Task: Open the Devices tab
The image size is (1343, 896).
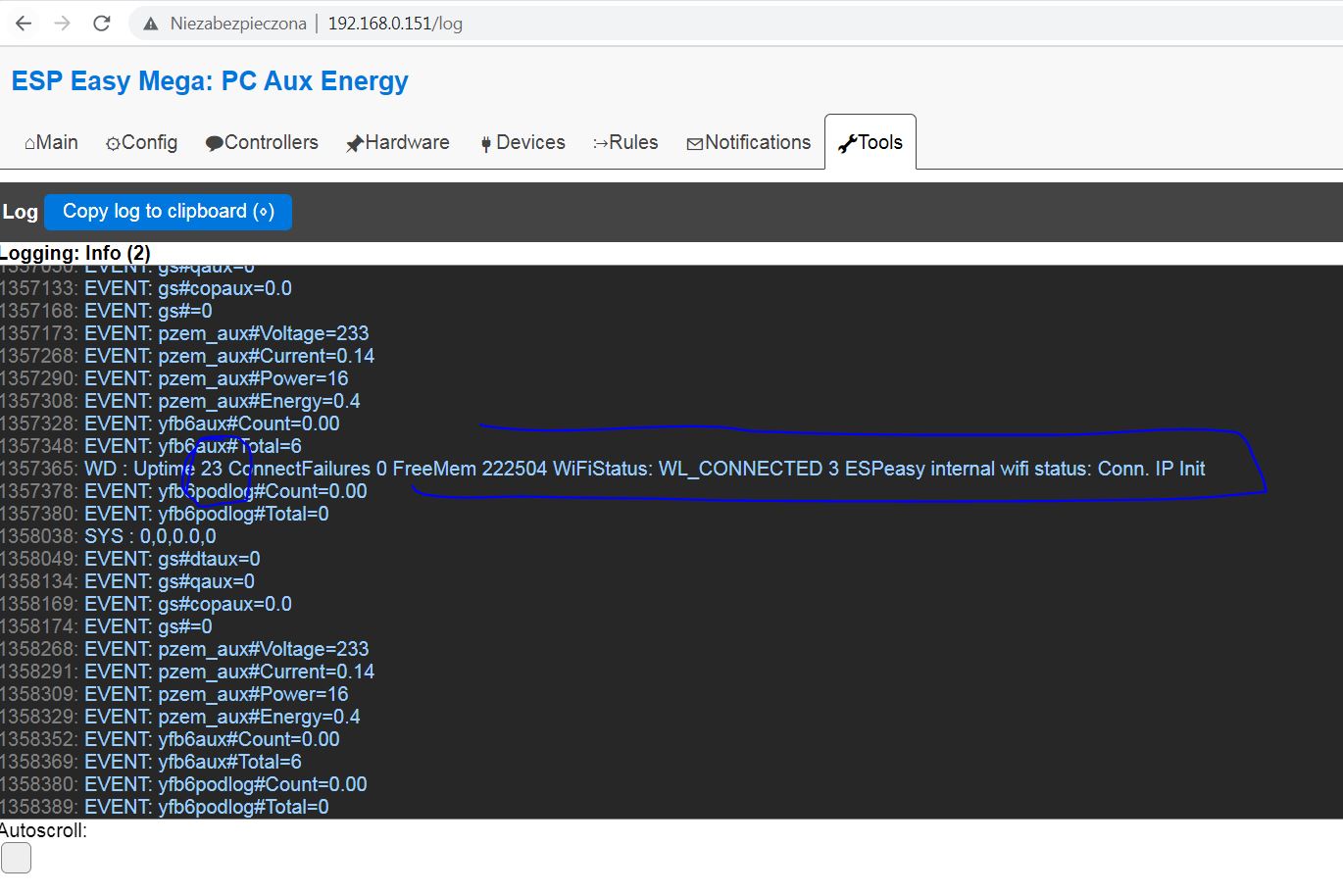Action: coord(522,142)
